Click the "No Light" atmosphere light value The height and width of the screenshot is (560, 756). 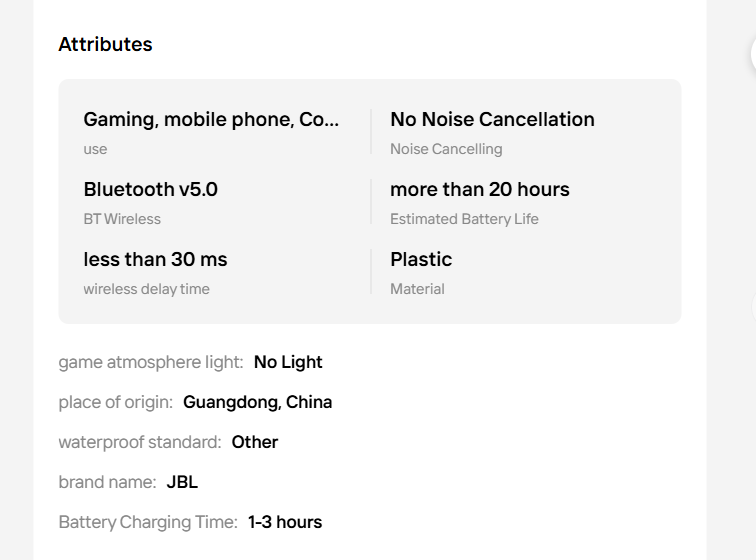pyautogui.click(x=288, y=362)
